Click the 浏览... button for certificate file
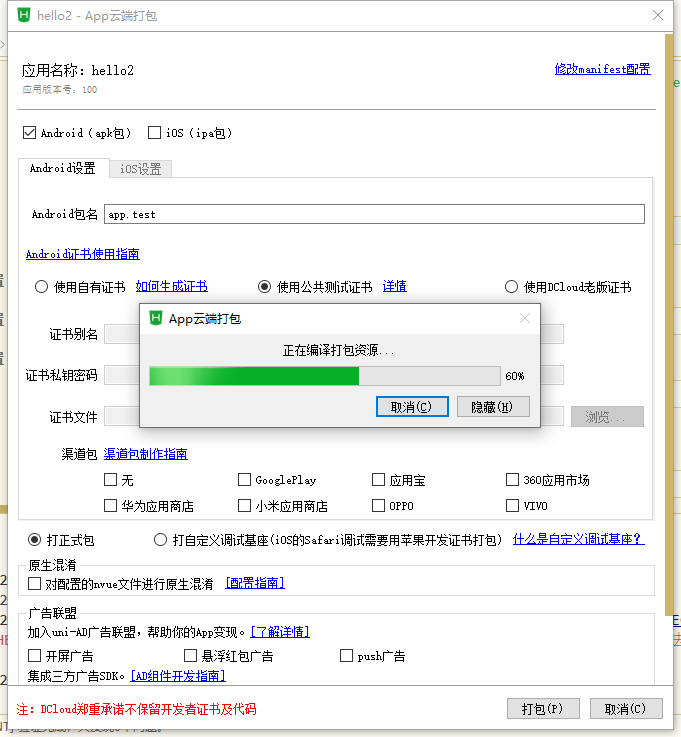681x737 pixels. tap(607, 416)
